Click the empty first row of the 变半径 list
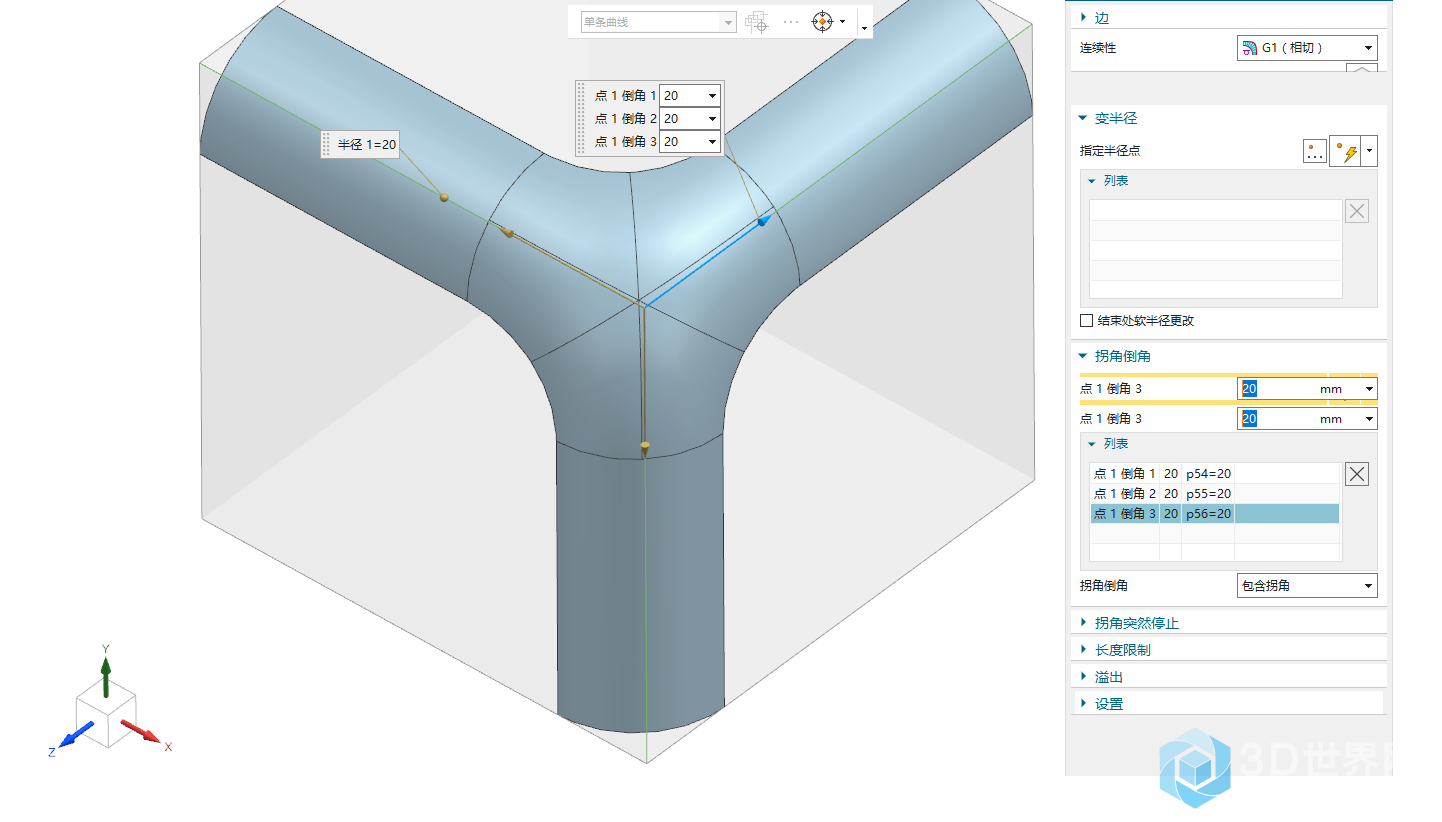Image resolution: width=1442 pixels, height=822 pixels. point(1215,210)
